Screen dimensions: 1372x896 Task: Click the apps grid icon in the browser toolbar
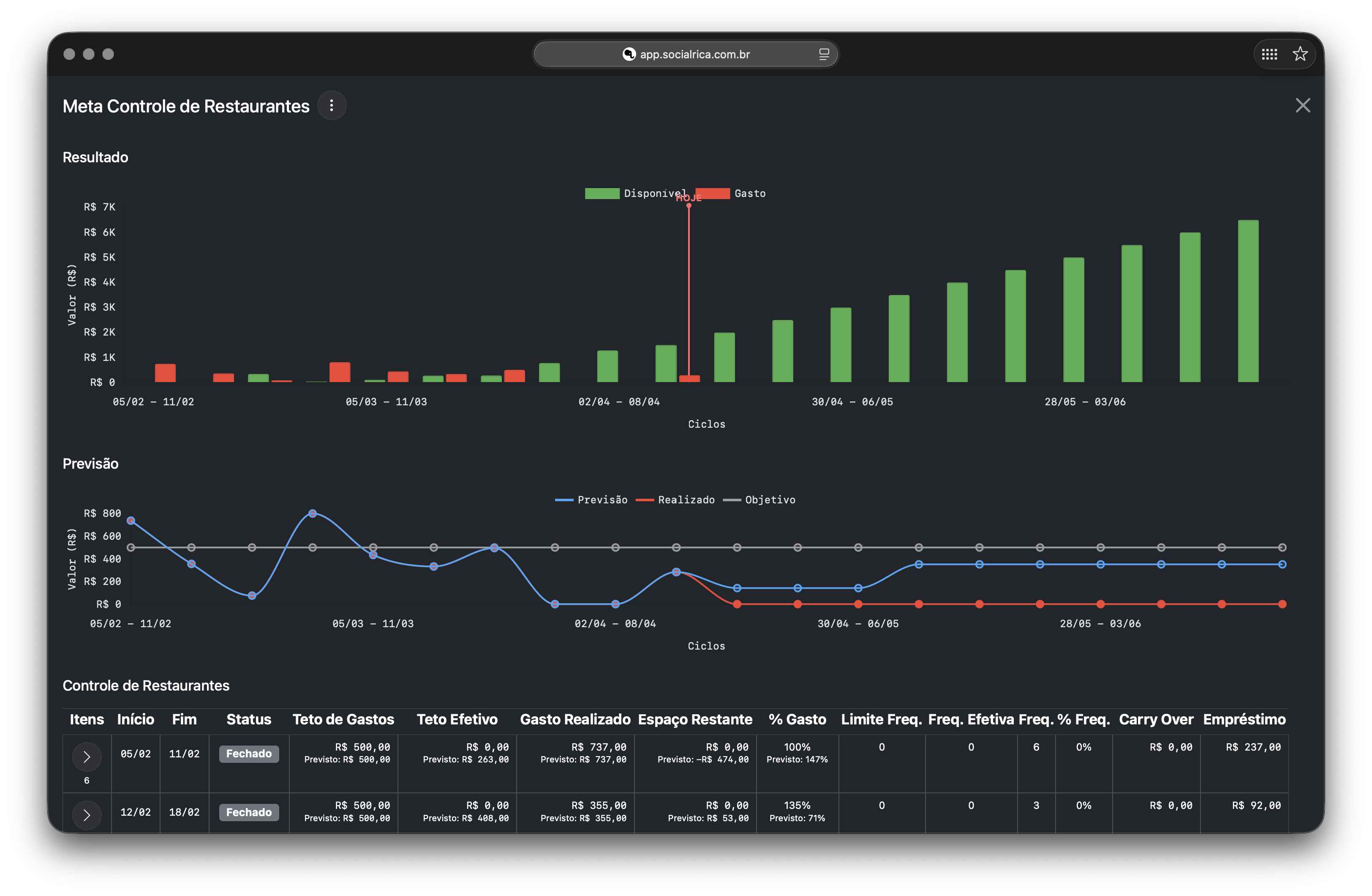point(1269,54)
